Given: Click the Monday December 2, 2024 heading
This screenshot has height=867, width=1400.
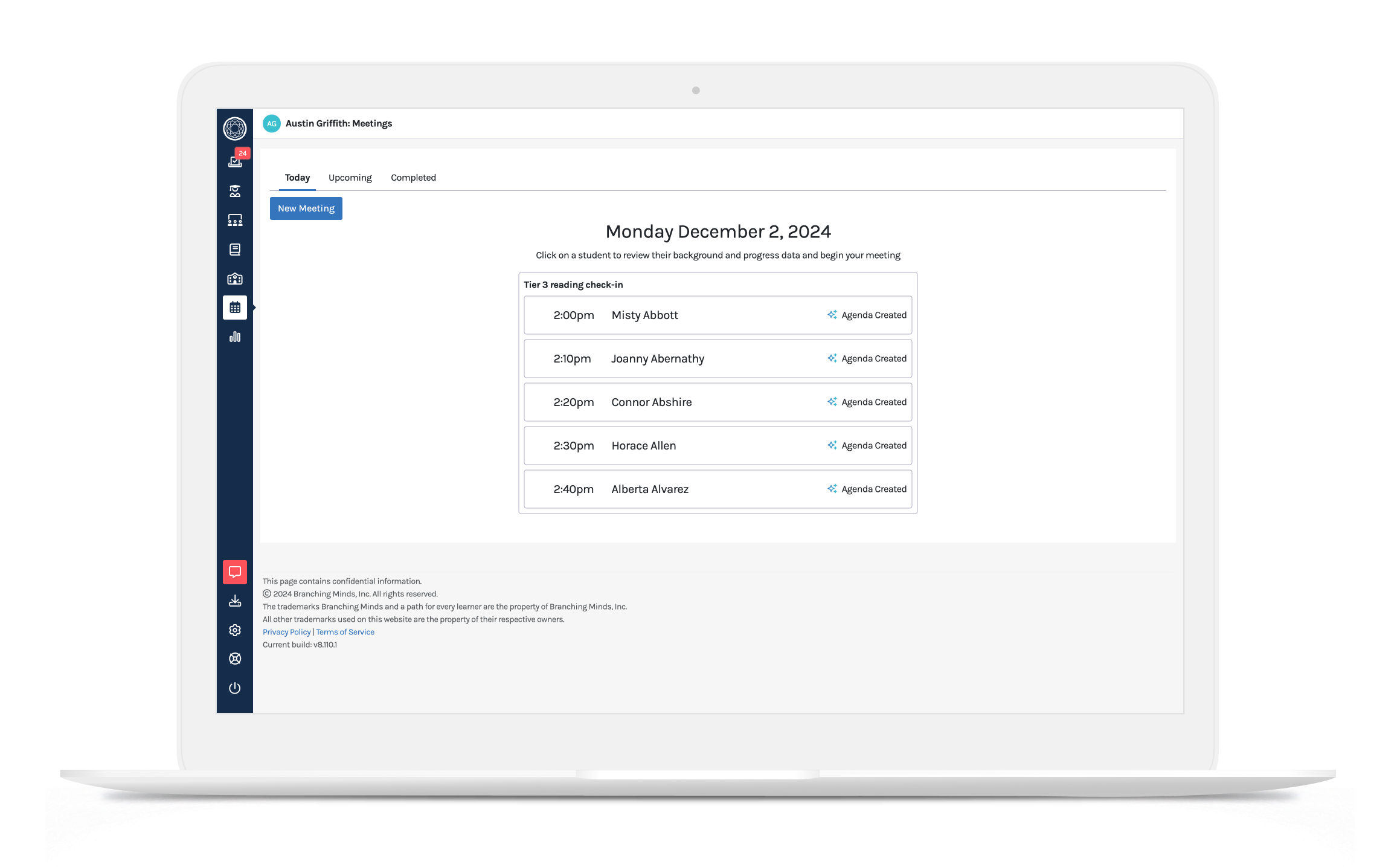Looking at the screenshot, I should pos(718,231).
